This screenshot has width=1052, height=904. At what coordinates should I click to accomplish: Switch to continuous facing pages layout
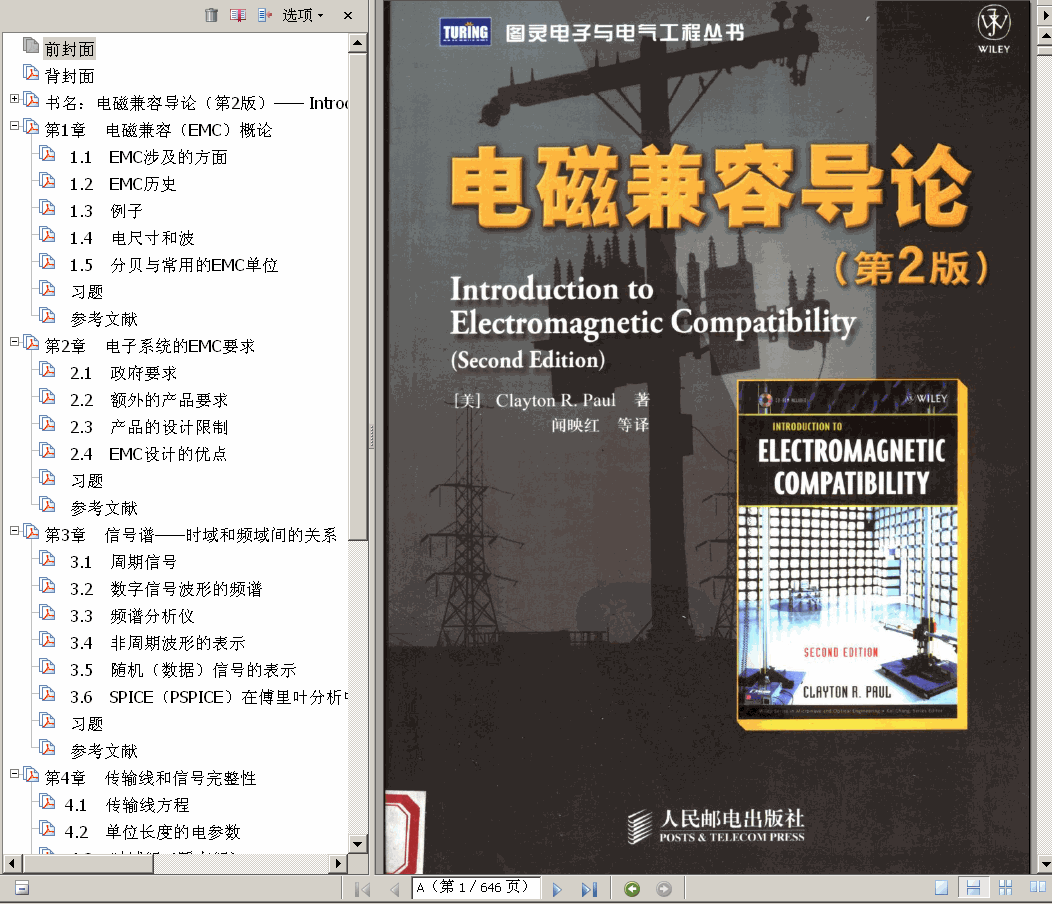pyautogui.click(x=1005, y=888)
